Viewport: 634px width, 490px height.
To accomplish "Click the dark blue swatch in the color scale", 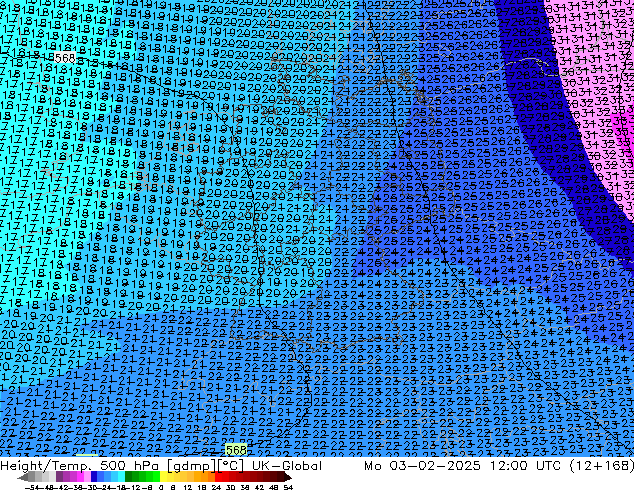I will [94, 476].
